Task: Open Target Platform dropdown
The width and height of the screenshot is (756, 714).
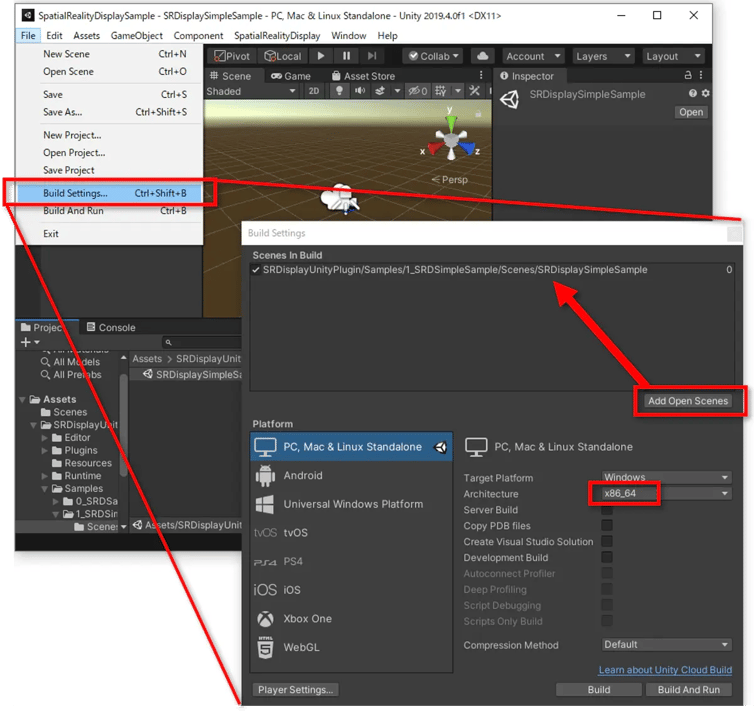Action: (666, 477)
